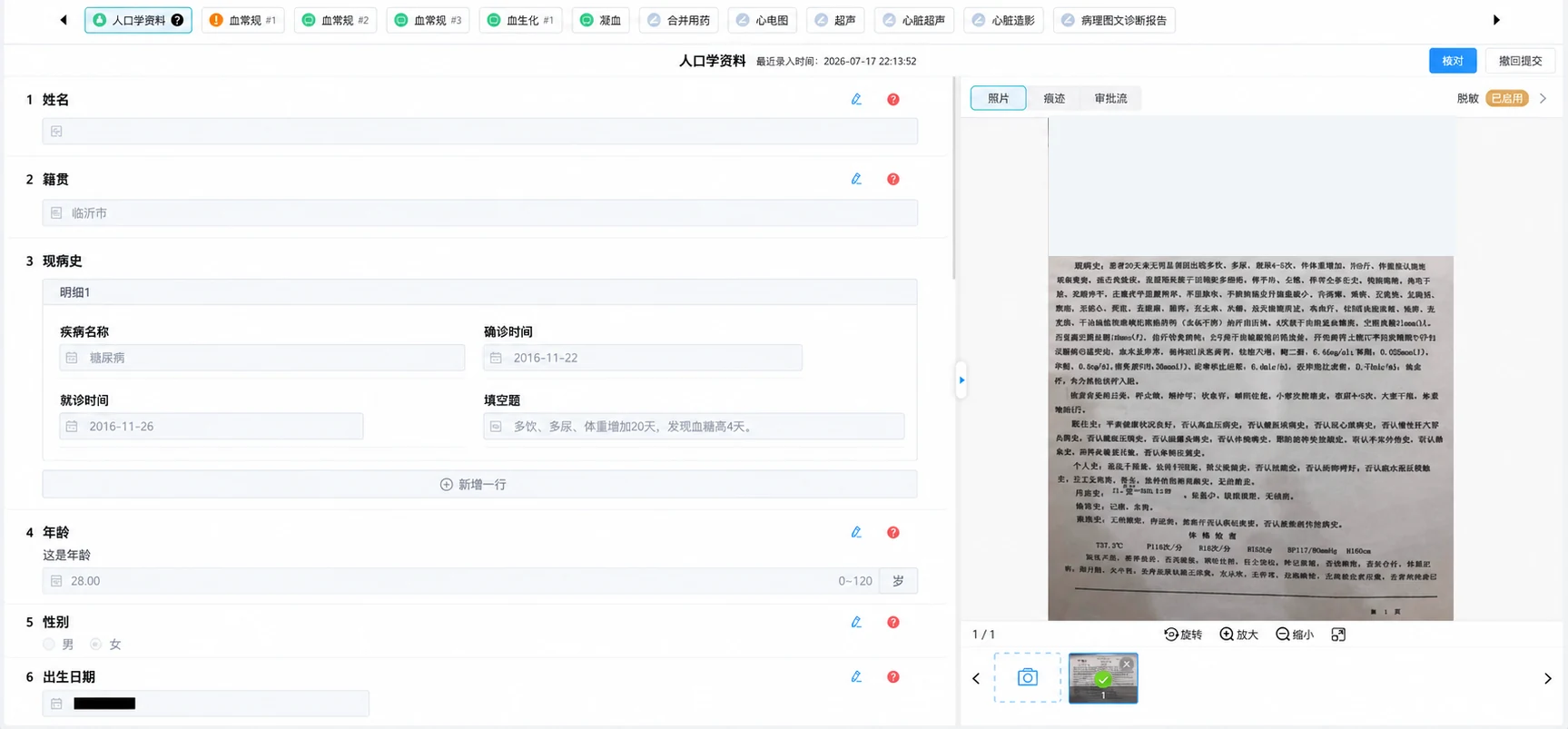The image size is (1568, 729).
Task: Add a row with 新增一行
Action: [x=479, y=485]
